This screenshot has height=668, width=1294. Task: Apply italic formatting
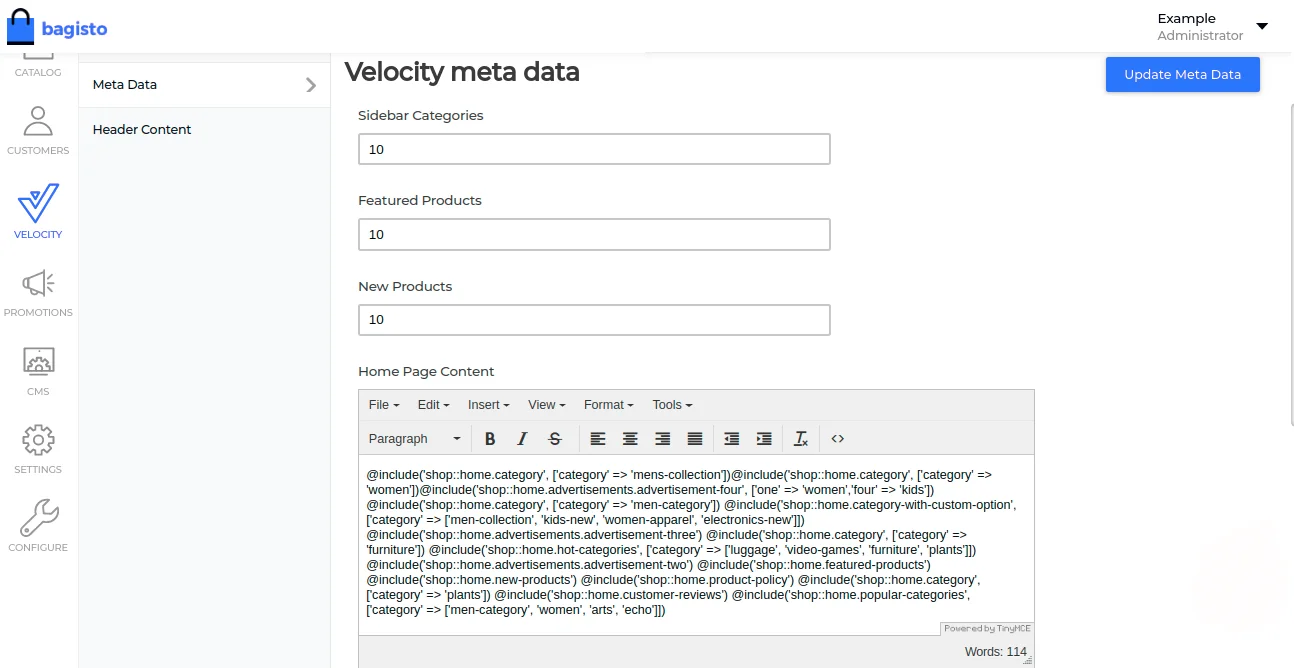(522, 438)
